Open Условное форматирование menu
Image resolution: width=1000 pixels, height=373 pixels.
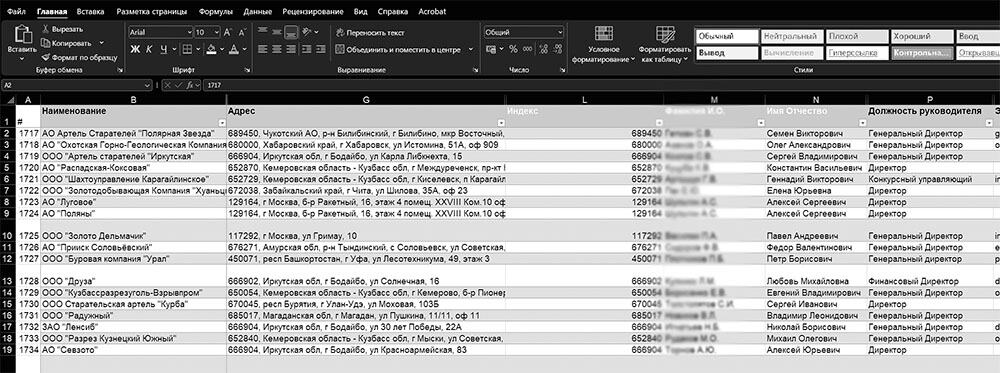(x=603, y=45)
